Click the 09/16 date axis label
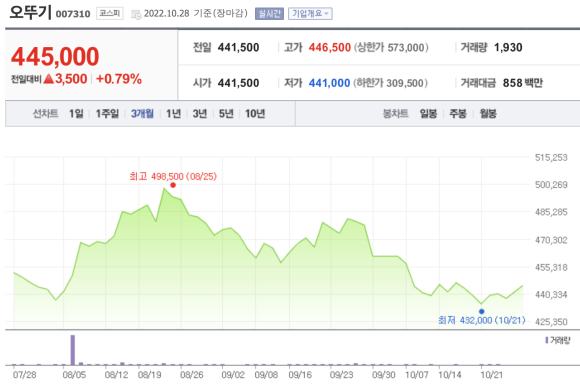The width and height of the screenshot is (580, 392). click(300, 375)
